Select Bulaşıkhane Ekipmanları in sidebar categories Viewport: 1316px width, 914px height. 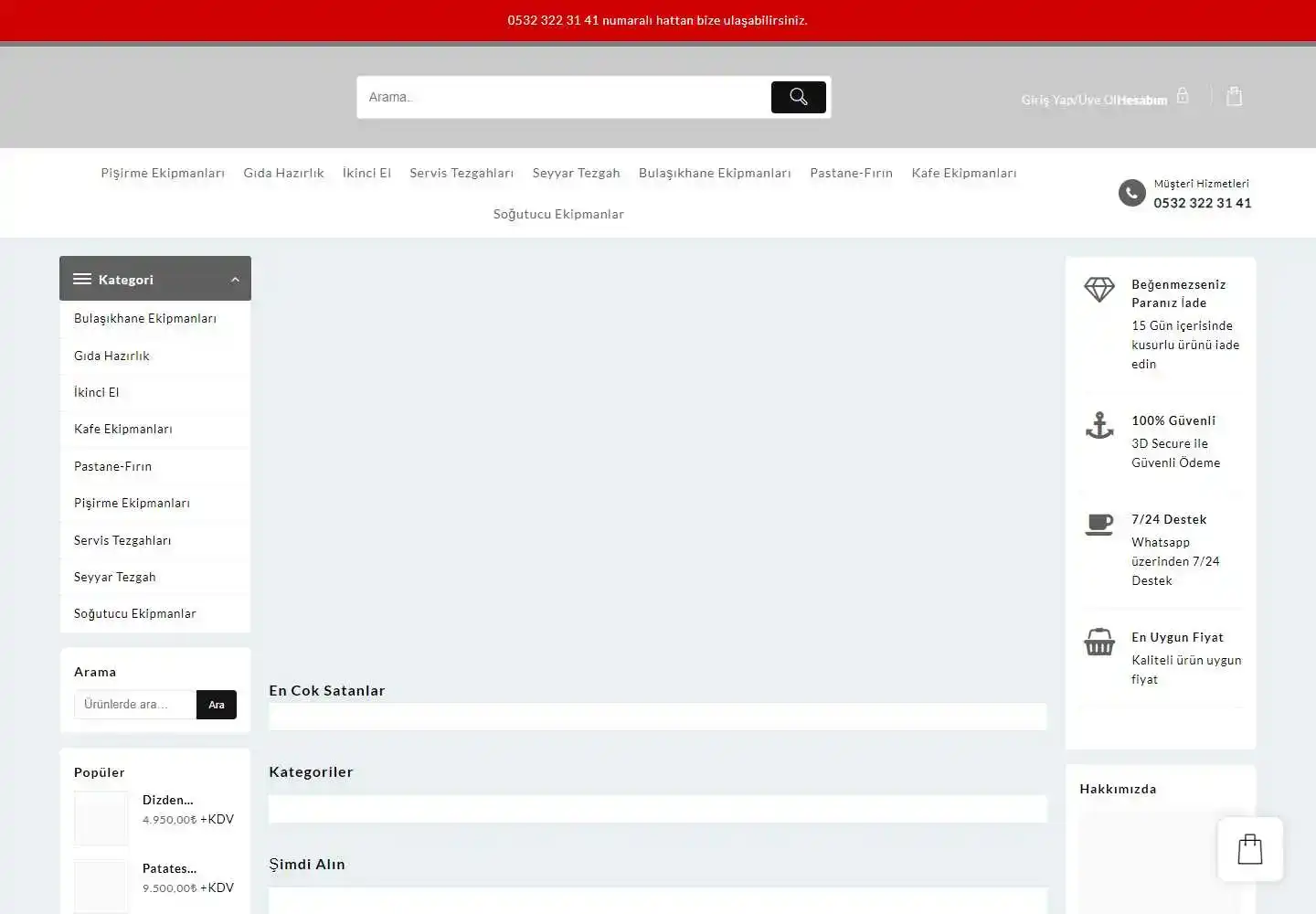[145, 318]
